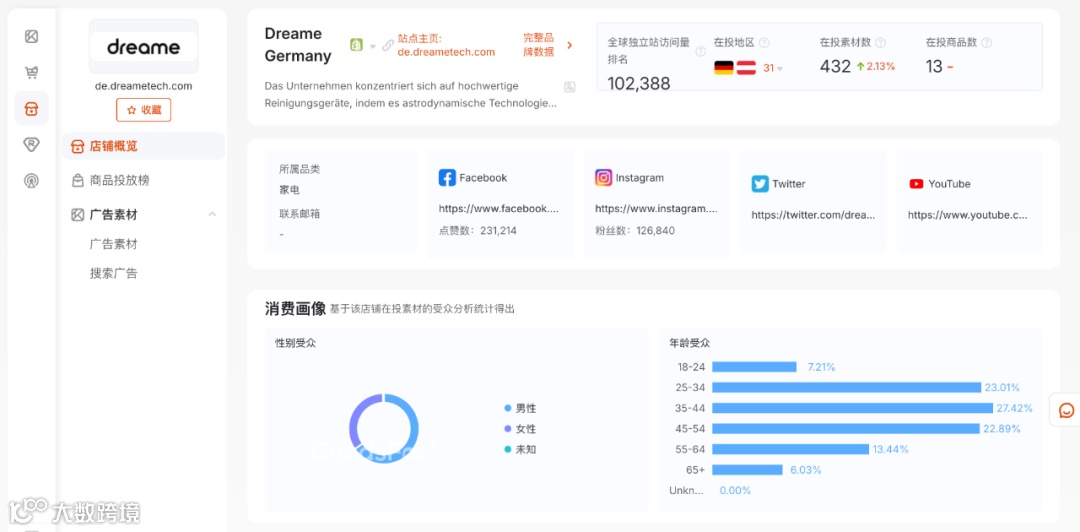Click the 432 creatives count
The height and width of the screenshot is (532, 1080).
(x=835, y=67)
